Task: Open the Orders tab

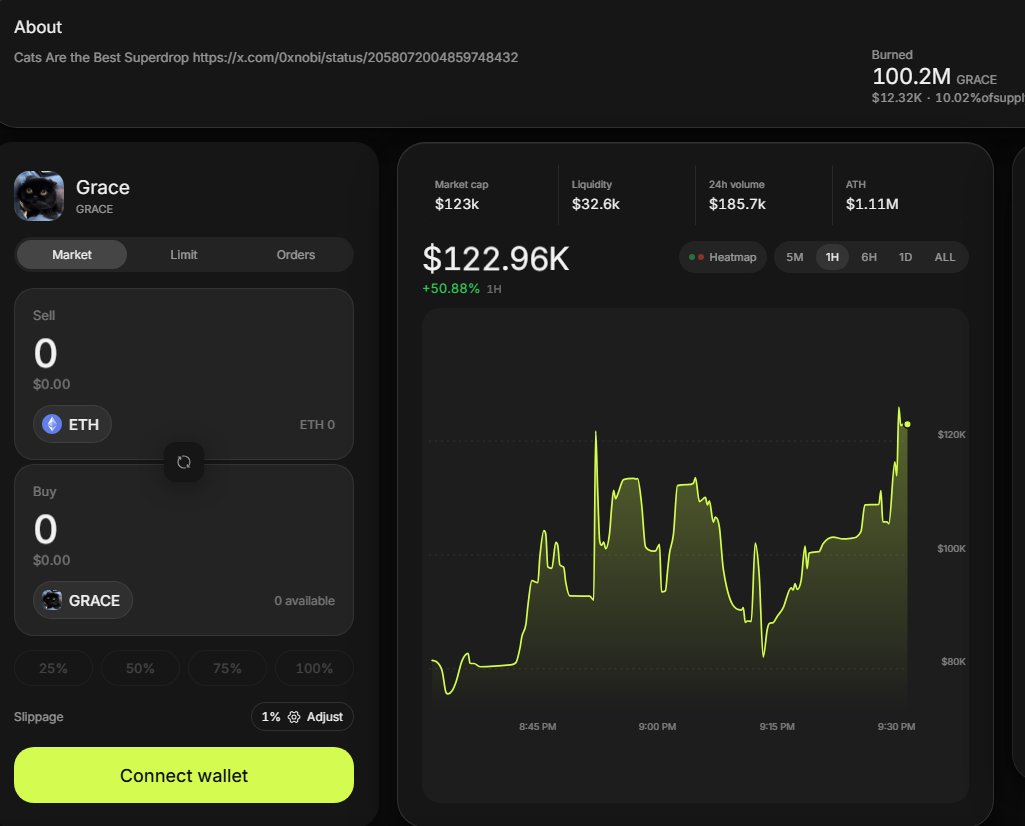Action: tap(295, 255)
